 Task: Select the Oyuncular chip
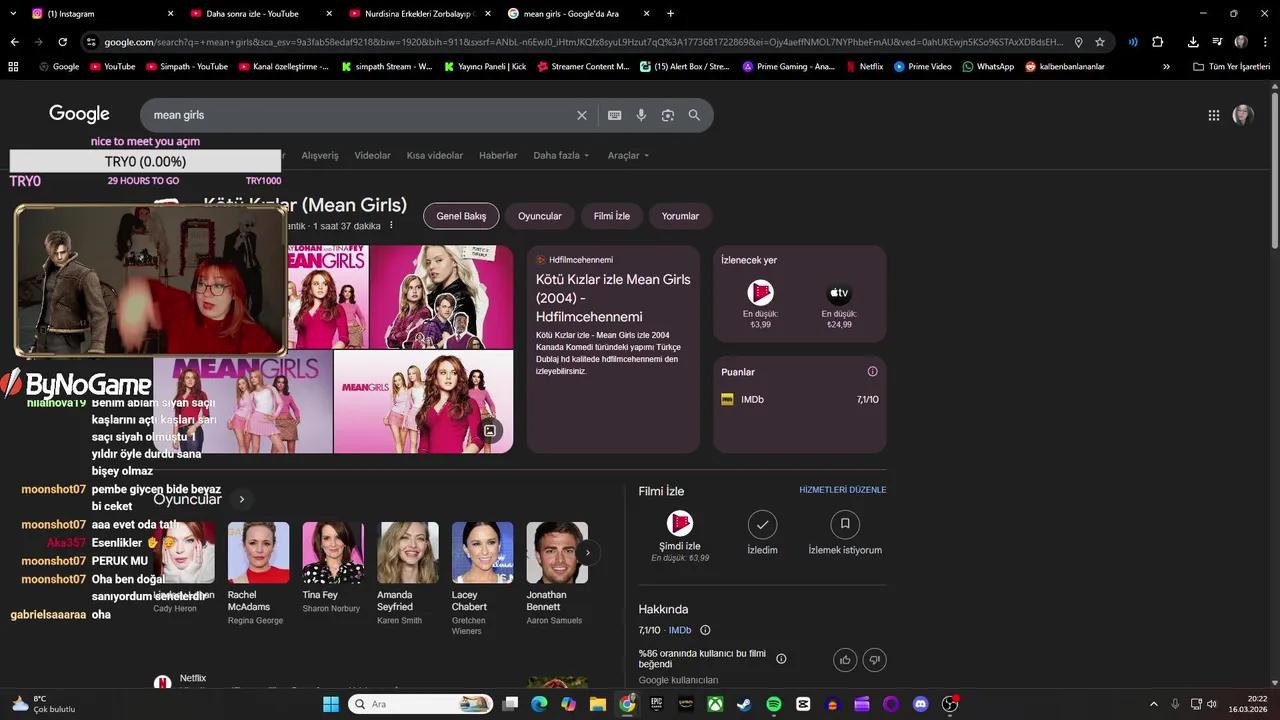tap(540, 216)
